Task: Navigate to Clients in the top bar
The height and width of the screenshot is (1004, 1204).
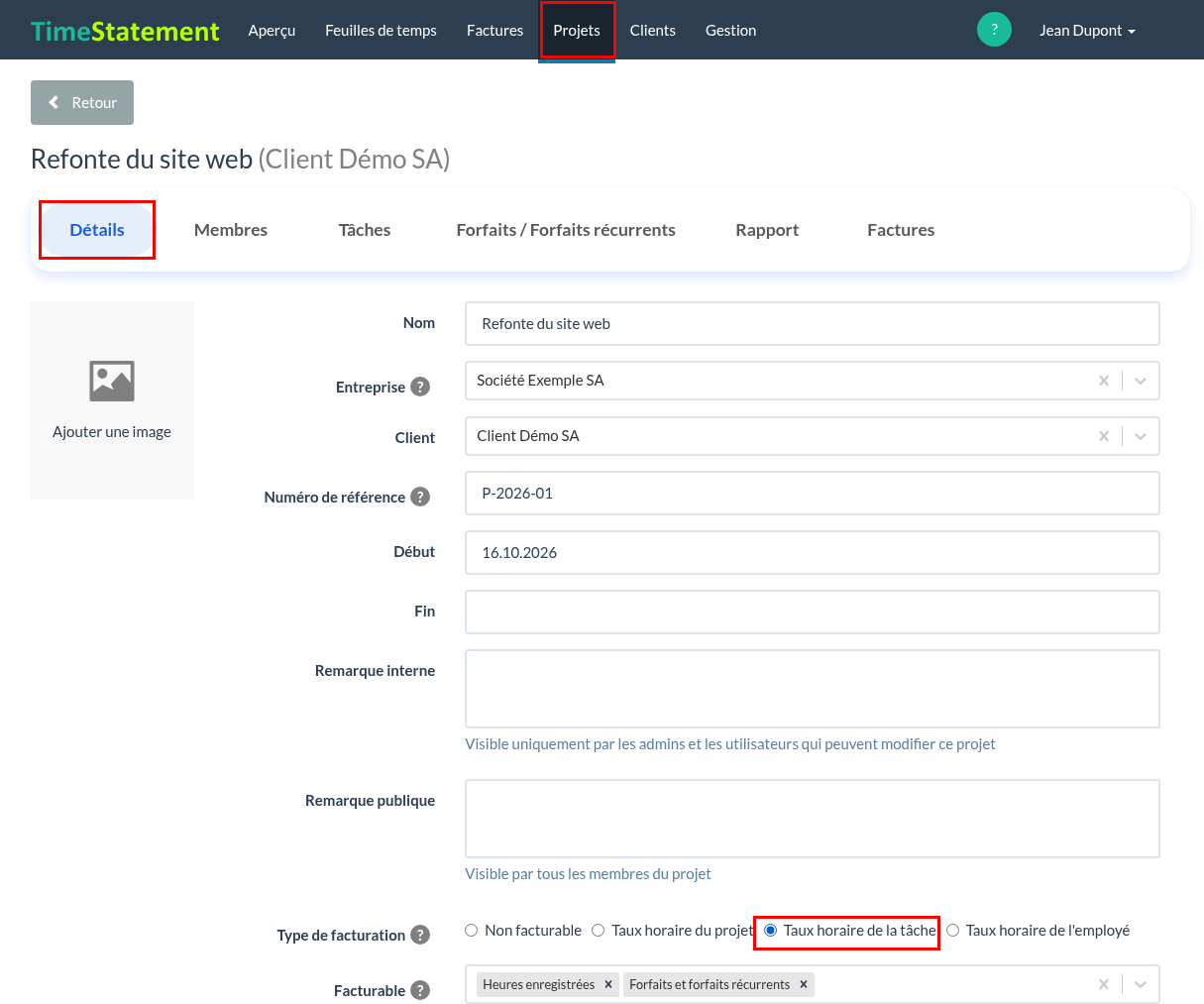Action: click(653, 31)
